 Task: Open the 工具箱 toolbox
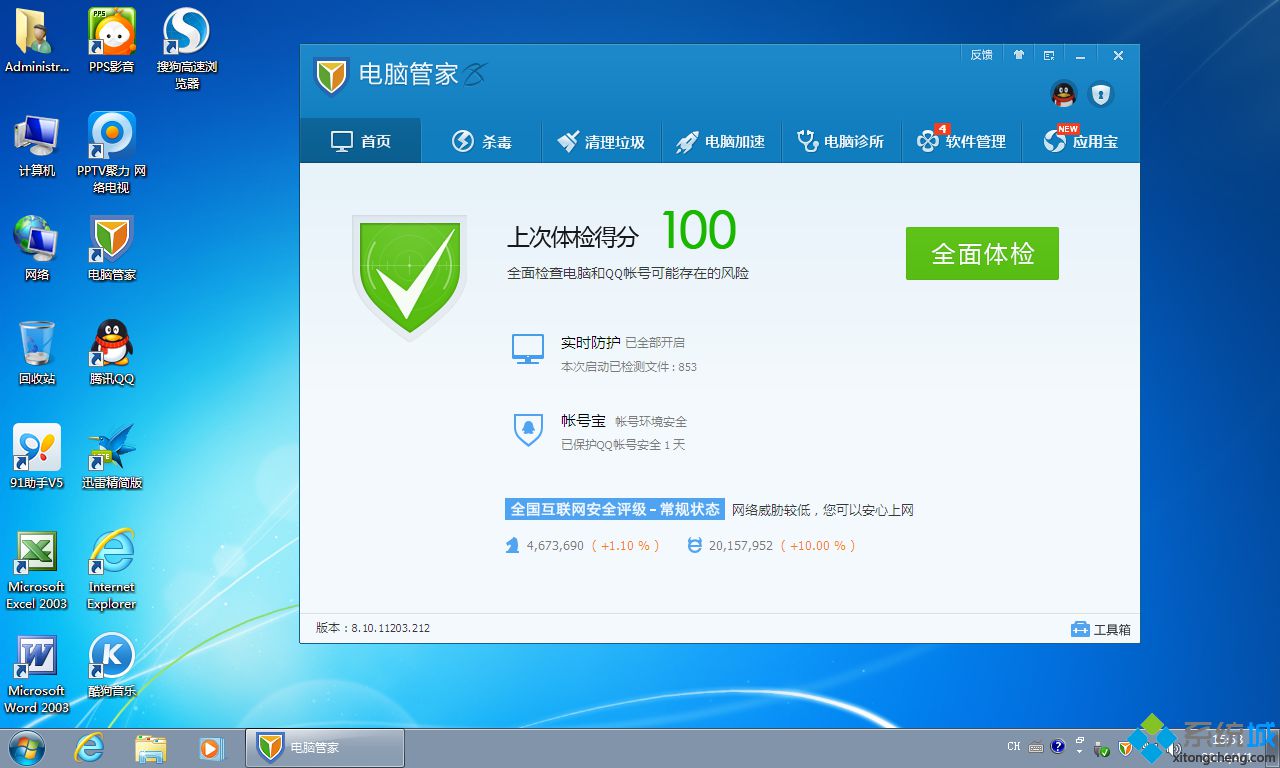(1100, 629)
